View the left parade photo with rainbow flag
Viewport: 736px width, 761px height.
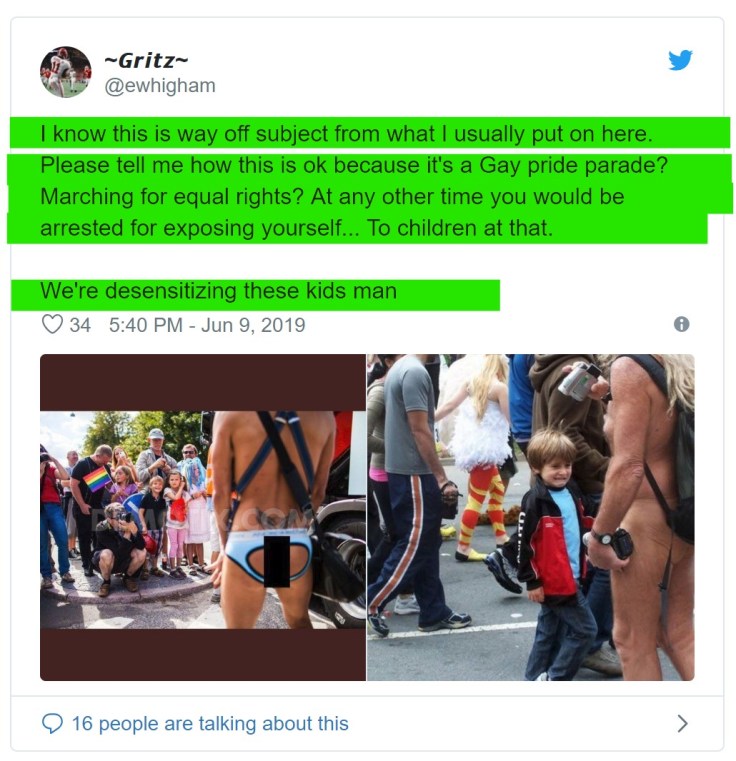[203, 517]
